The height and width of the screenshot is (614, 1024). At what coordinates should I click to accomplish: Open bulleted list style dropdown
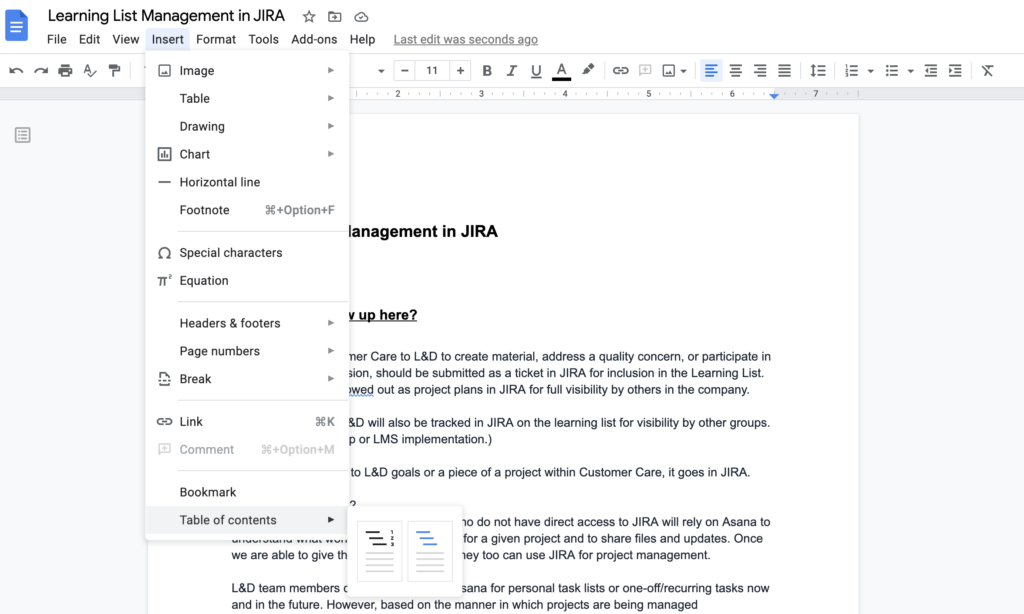click(x=910, y=71)
